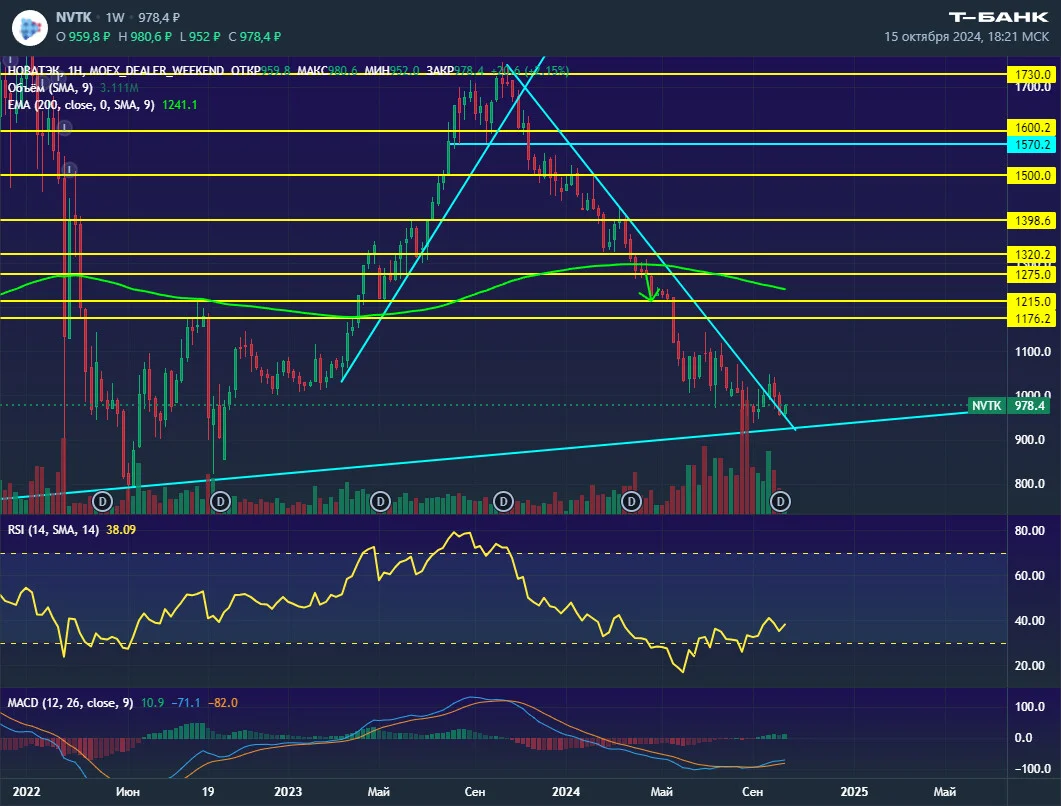Screen dimensions: 1061x806
Task: Click the 1275.0 yellow price level label
Action: point(1032,275)
